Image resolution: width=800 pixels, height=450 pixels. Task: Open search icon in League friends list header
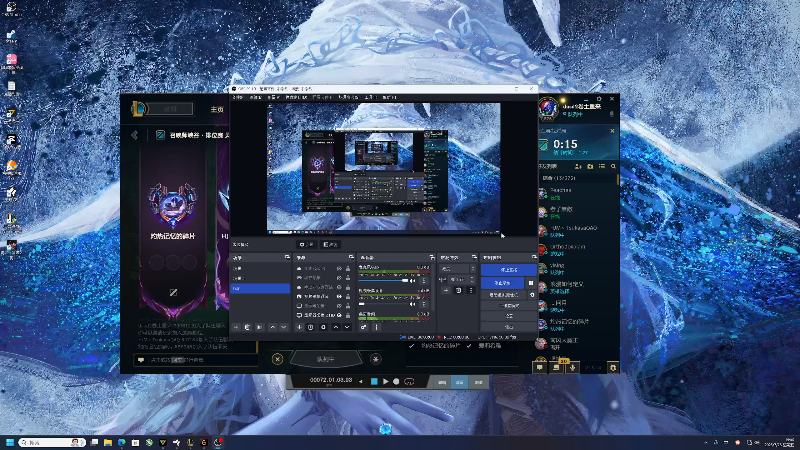pos(613,166)
